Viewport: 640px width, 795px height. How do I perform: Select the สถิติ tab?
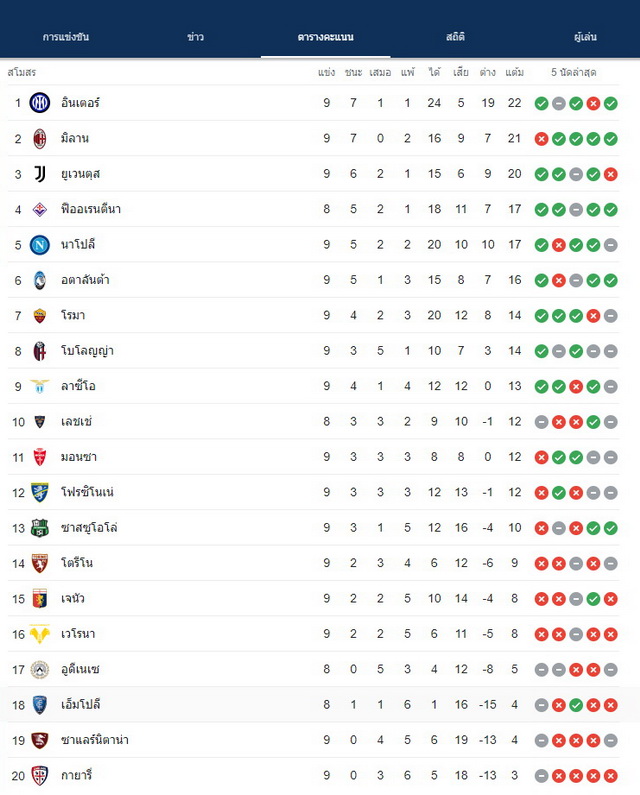click(x=455, y=37)
